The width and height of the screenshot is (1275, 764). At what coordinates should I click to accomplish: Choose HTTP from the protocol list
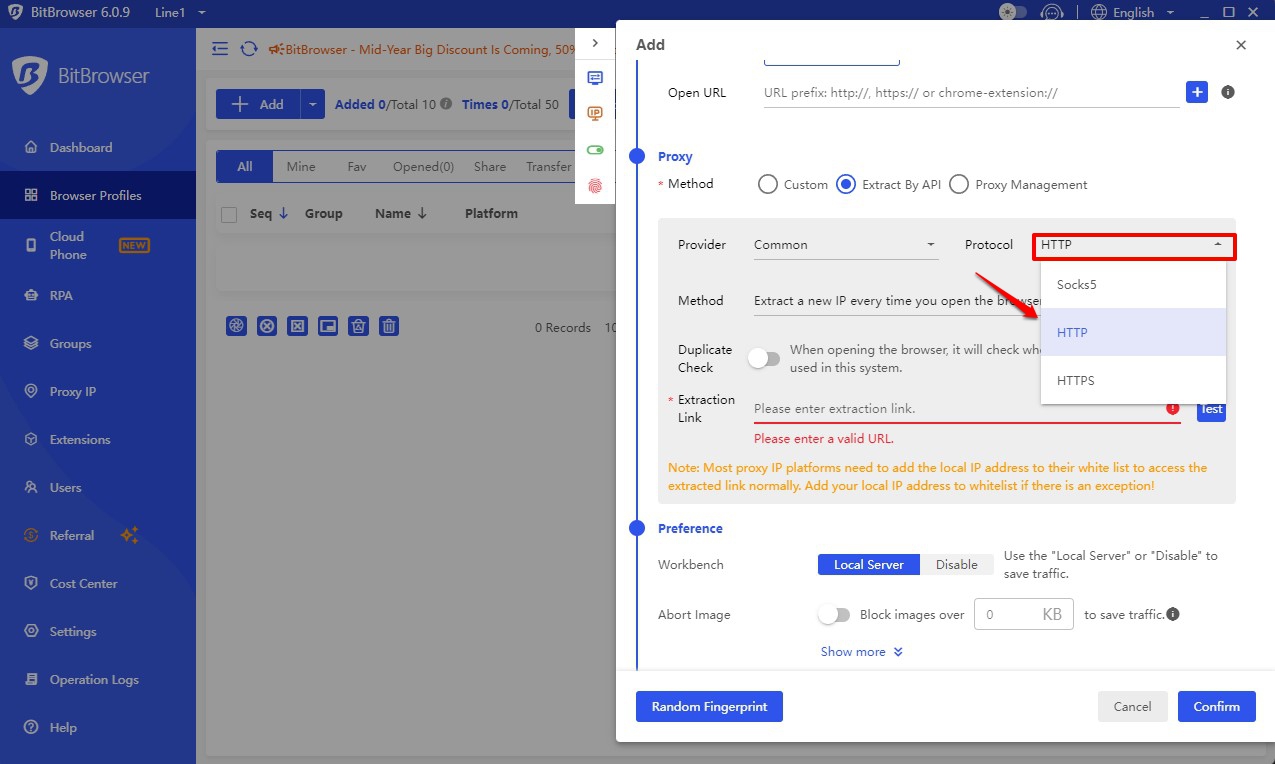1133,332
